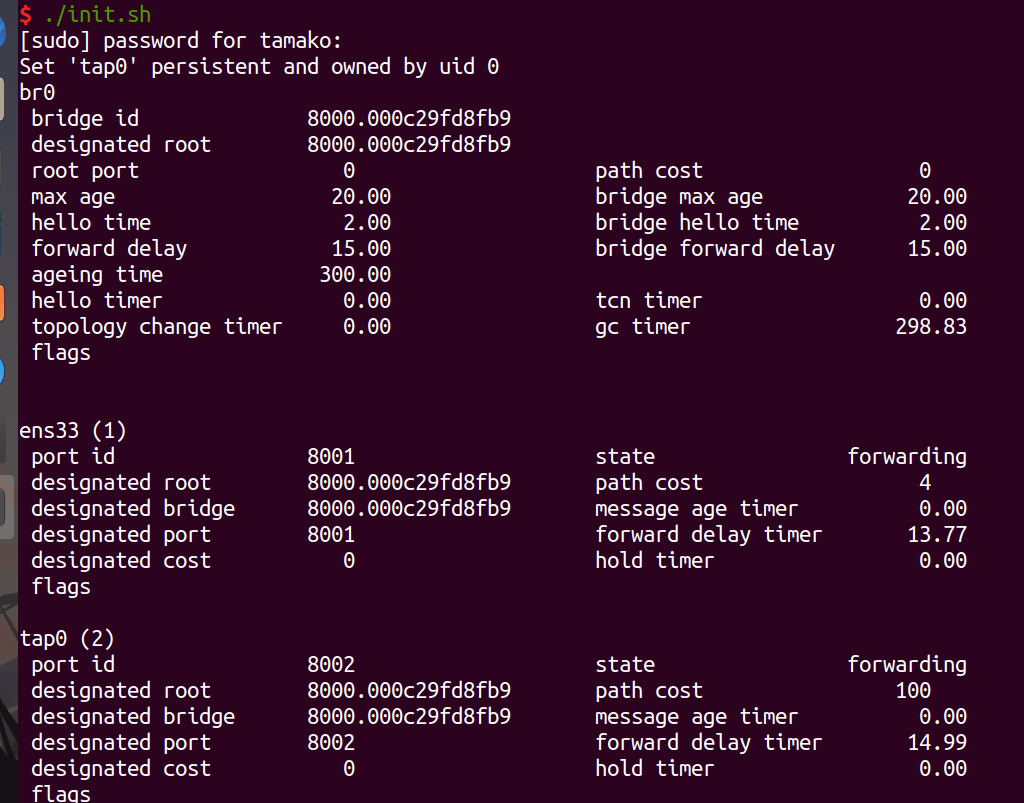This screenshot has height=803, width=1024.
Task: Click the tap0 (2) port heading
Action: (67, 638)
